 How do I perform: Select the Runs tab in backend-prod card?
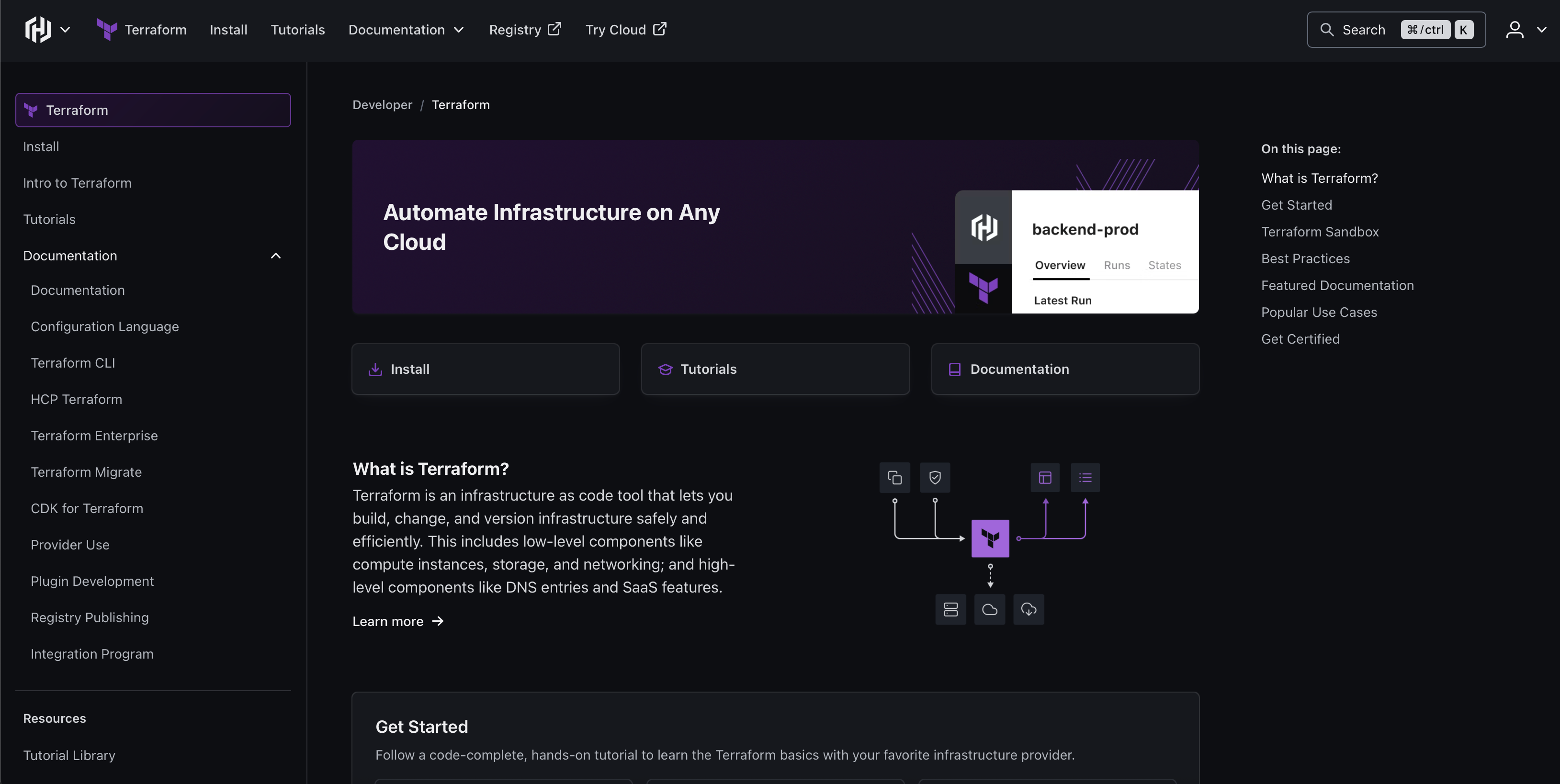1117,265
